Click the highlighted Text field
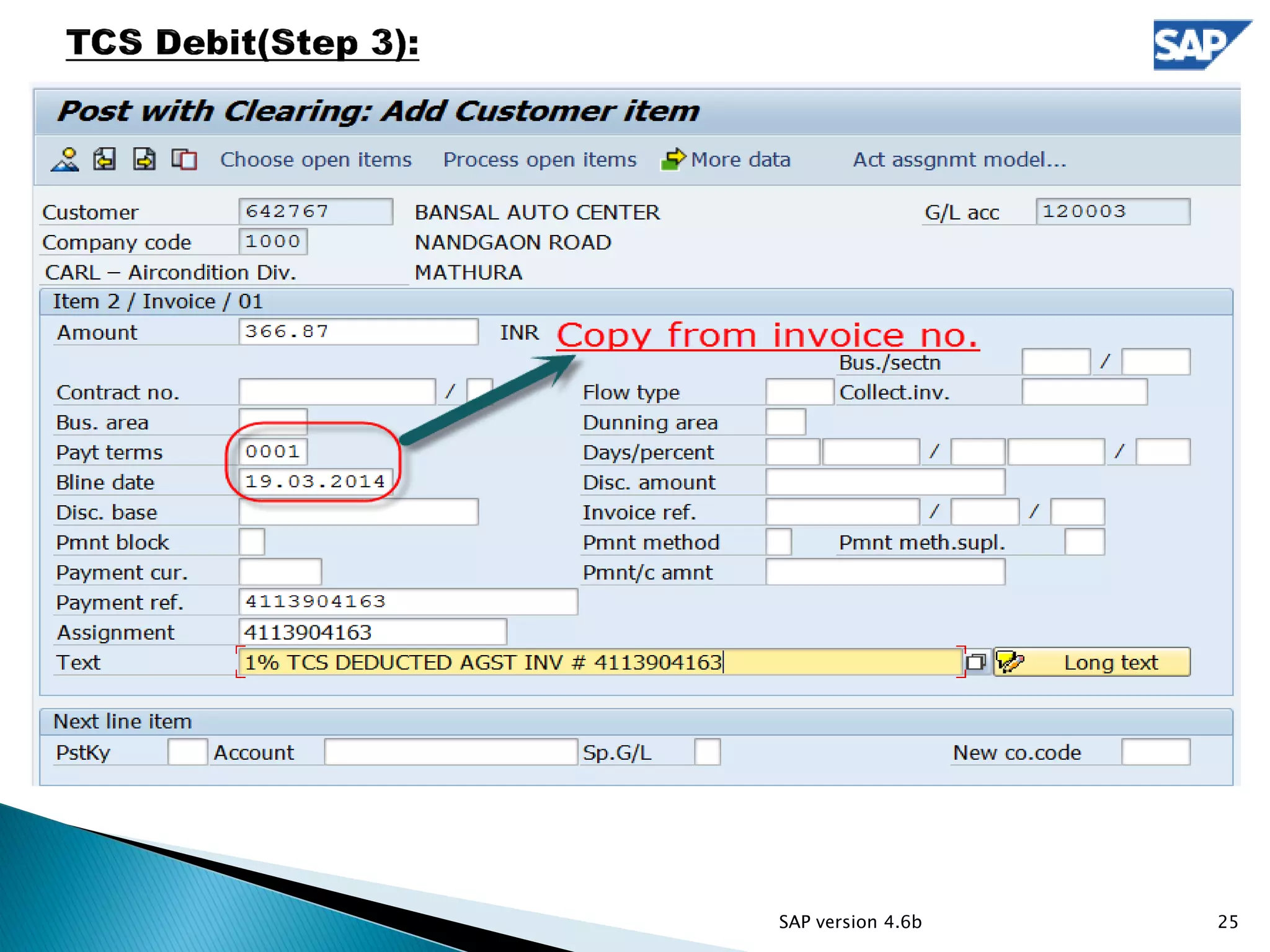Image resolution: width=1270 pixels, height=952 pixels. pyautogui.click(x=600, y=662)
